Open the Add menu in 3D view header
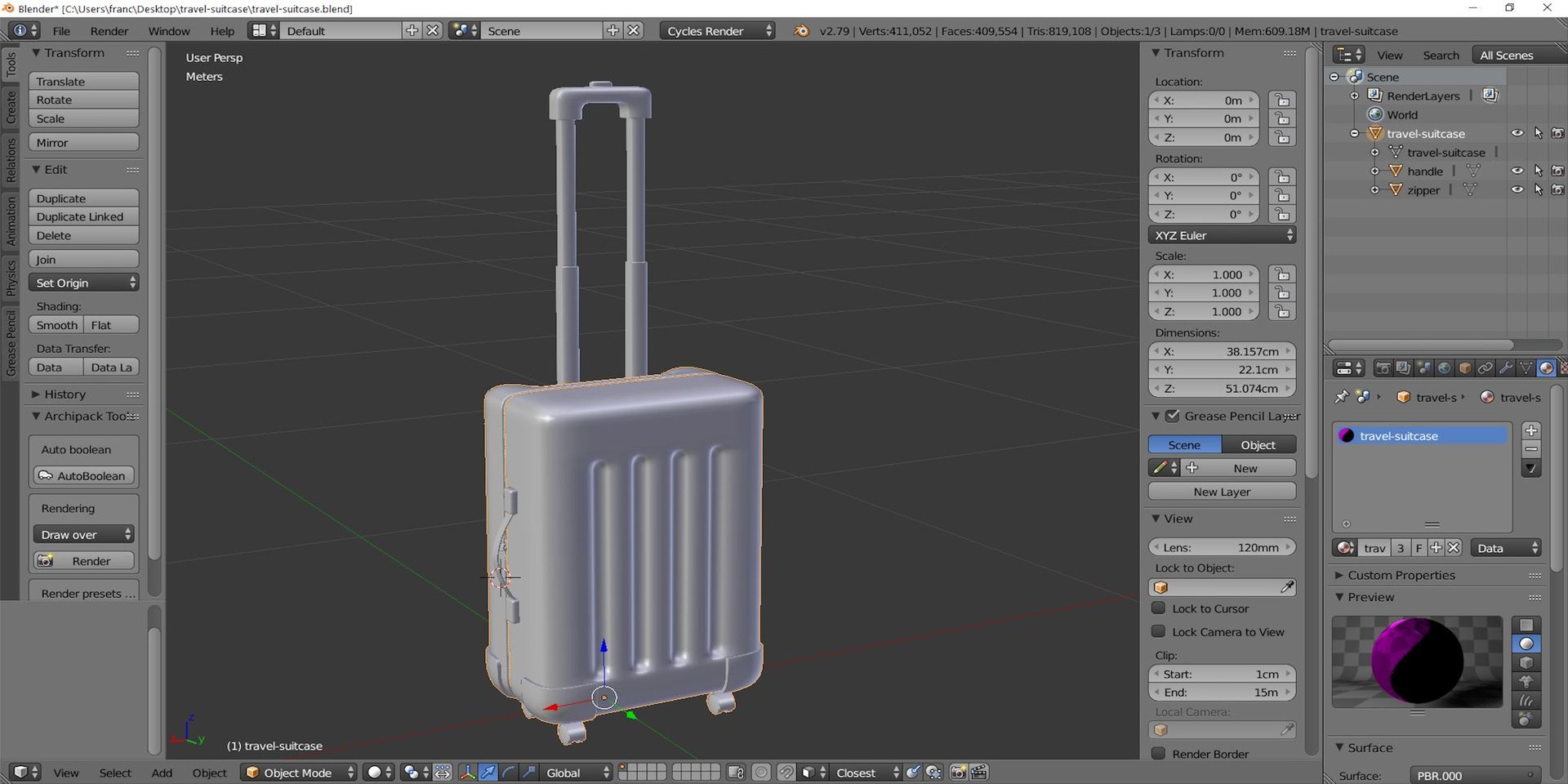The width and height of the screenshot is (1568, 784). click(162, 773)
